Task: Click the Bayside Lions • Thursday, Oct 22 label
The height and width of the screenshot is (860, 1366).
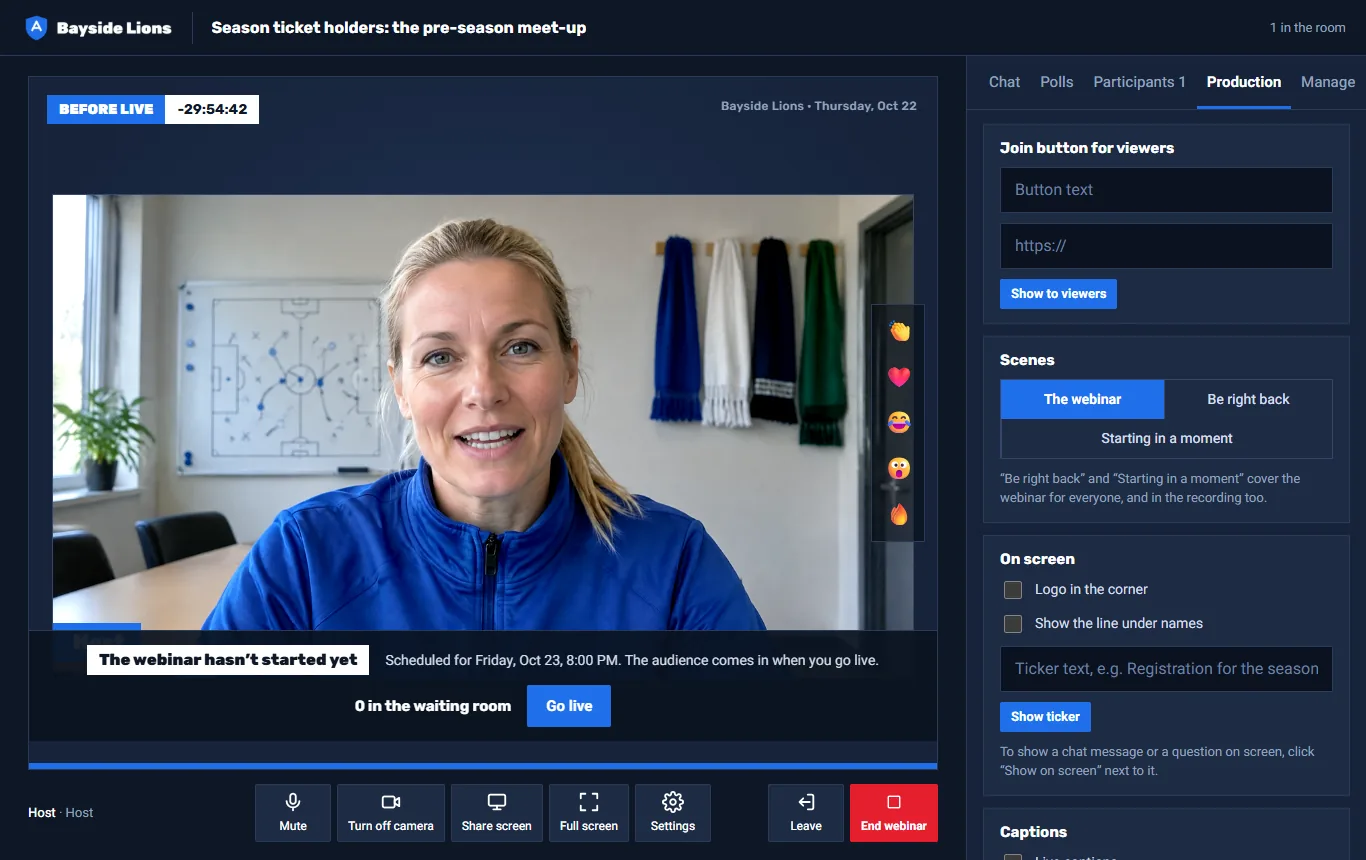Action: pos(819,106)
